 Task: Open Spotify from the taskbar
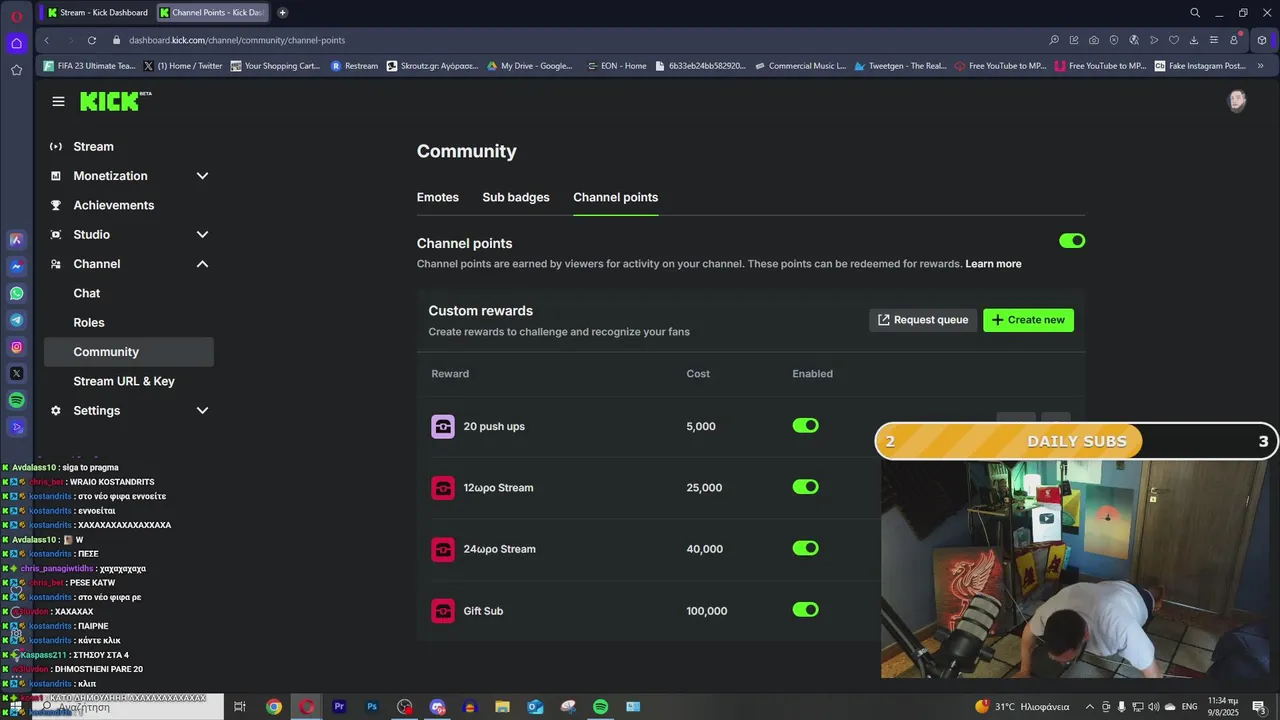point(600,706)
